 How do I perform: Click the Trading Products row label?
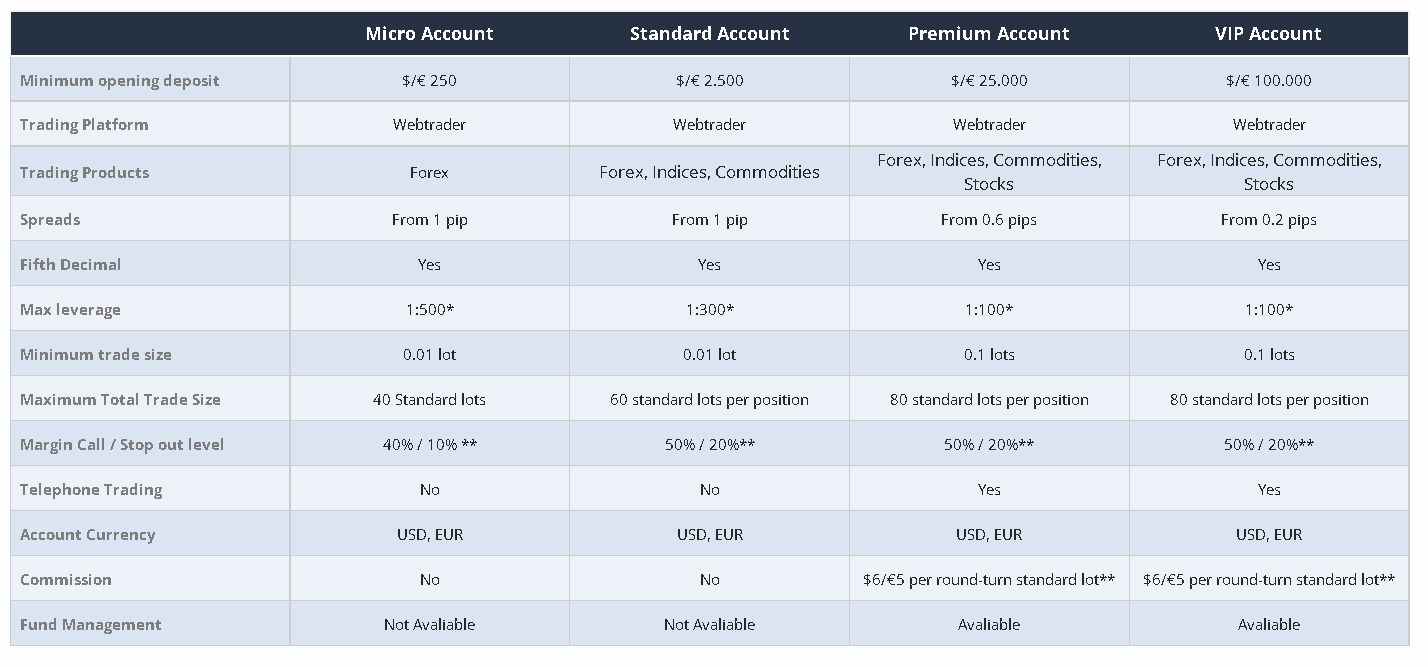pos(85,172)
